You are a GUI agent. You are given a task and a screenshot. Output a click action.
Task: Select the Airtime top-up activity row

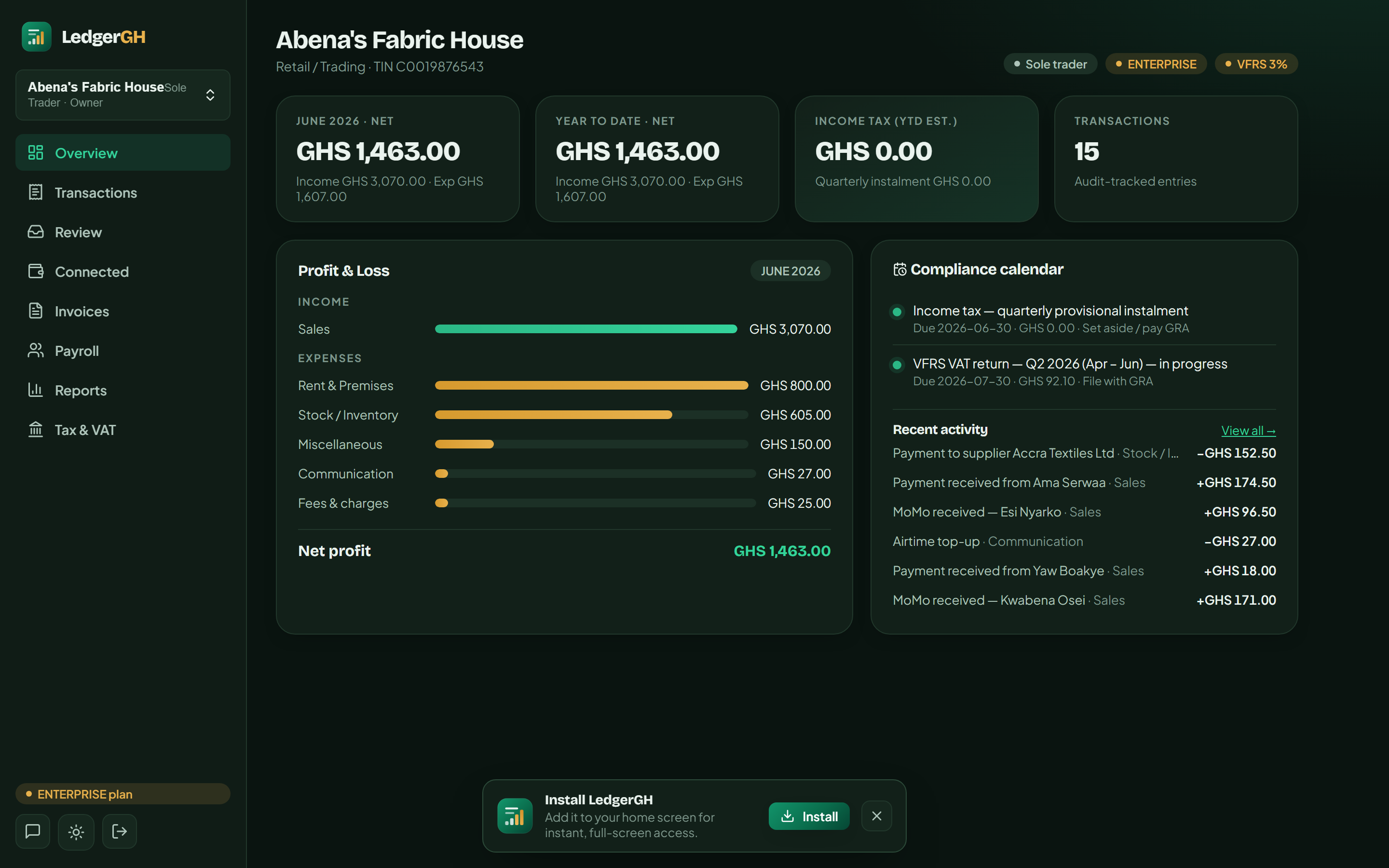(1084, 542)
